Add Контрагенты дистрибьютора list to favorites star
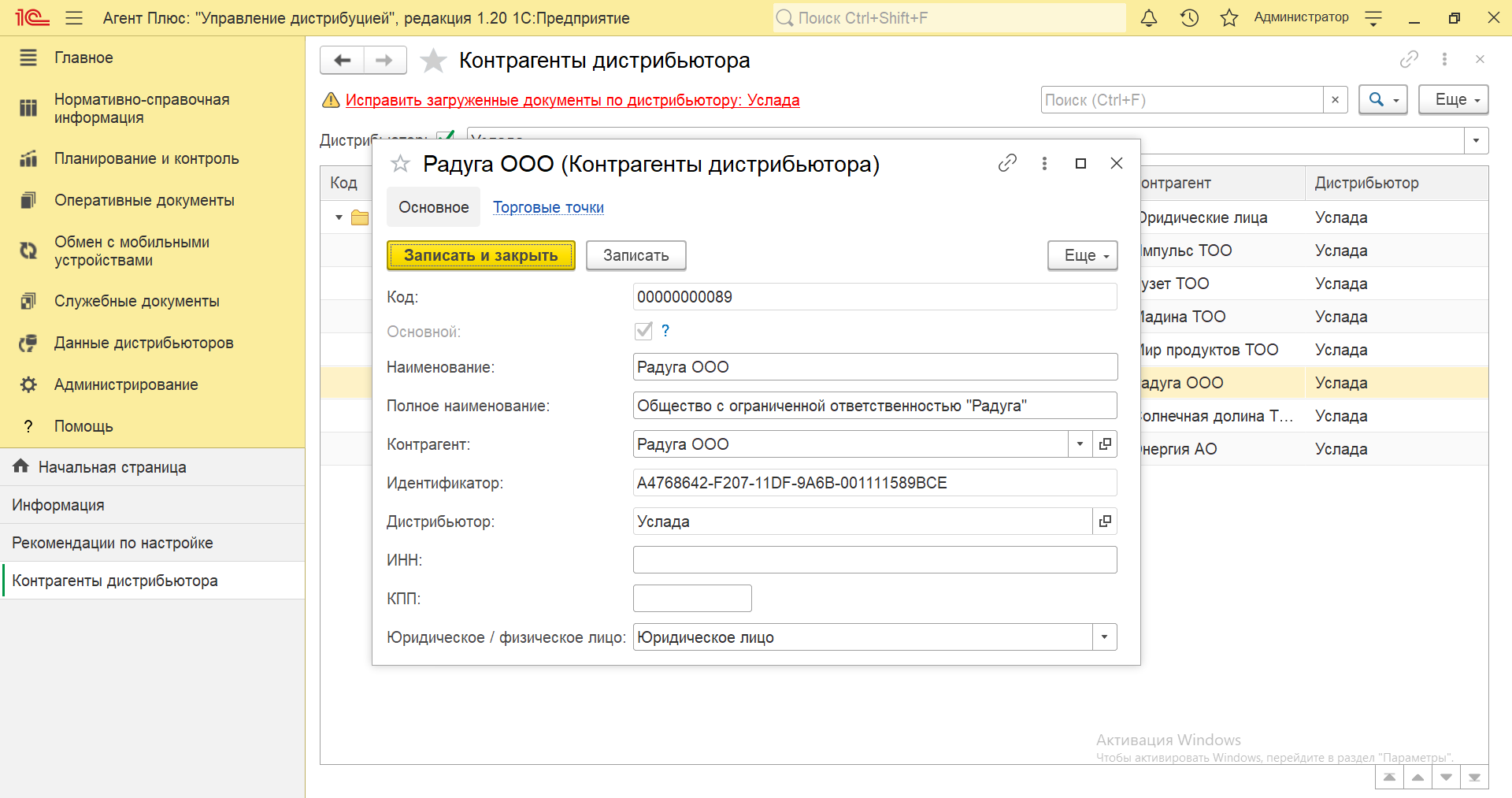This screenshot has height=798, width=1512. 433,61
